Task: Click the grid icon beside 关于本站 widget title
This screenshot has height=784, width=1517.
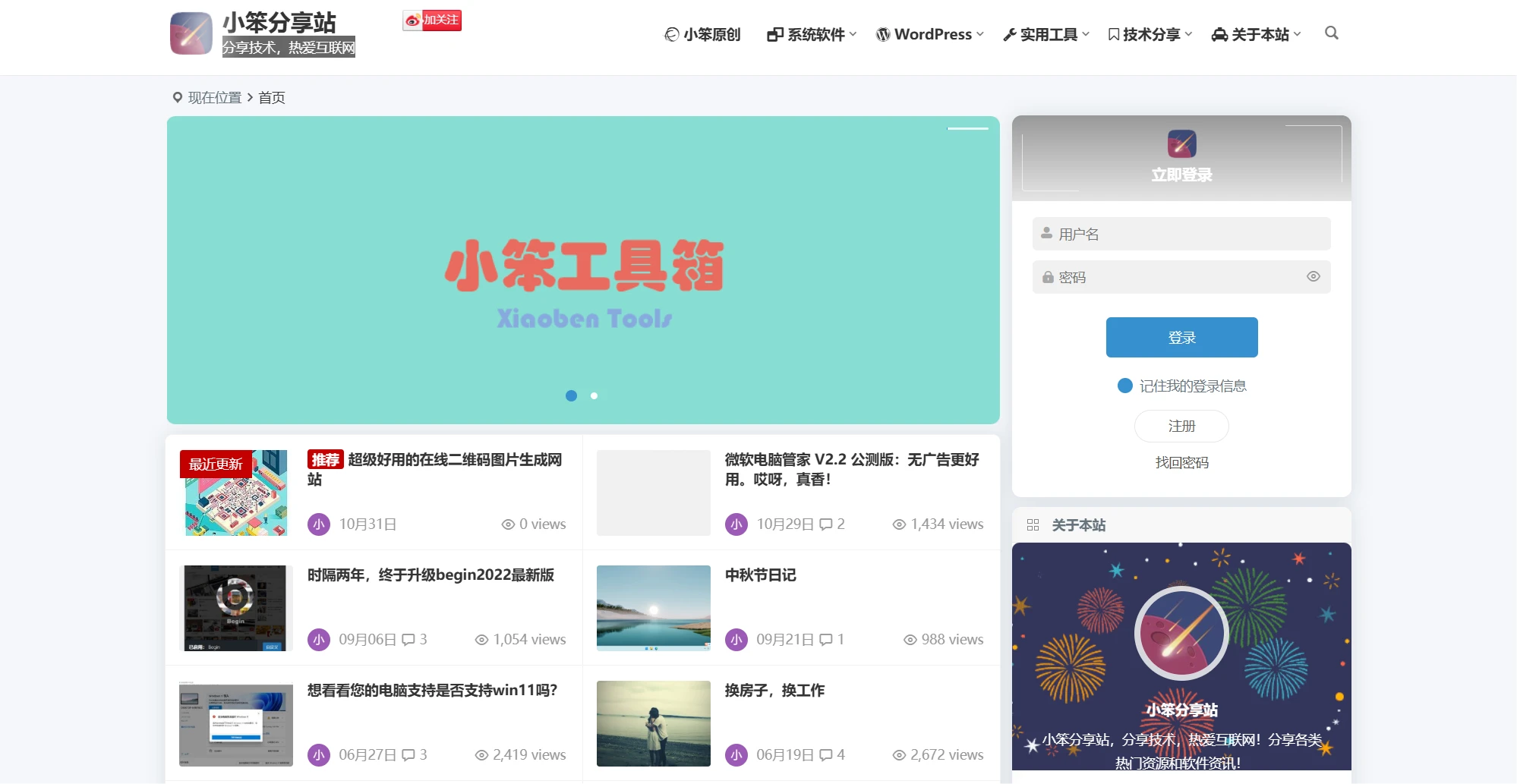Action: [x=1033, y=525]
